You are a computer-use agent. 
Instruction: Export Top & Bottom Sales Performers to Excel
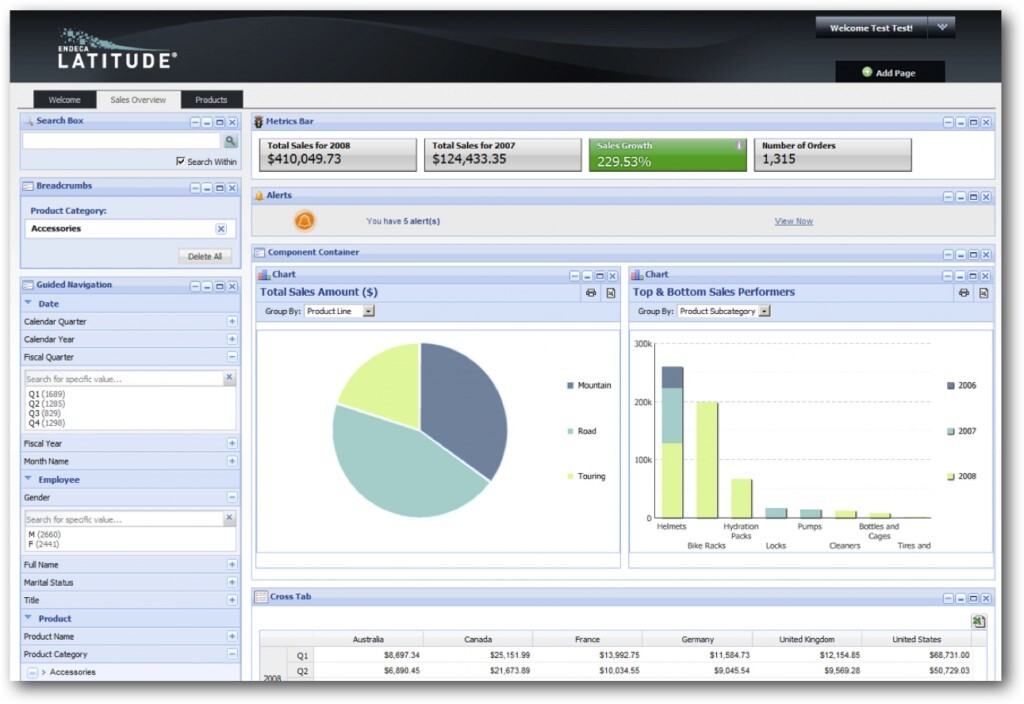pos(984,293)
